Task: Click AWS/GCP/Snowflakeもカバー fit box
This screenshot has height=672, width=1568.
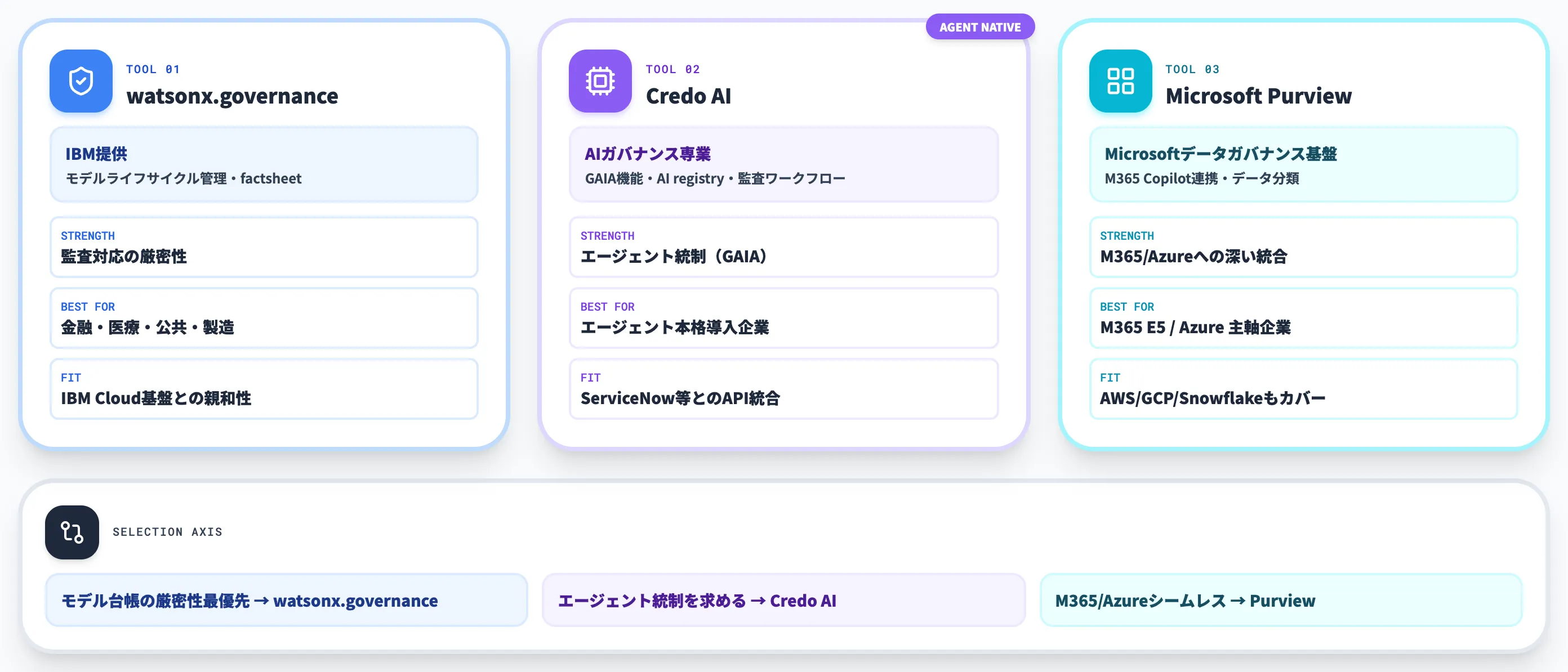Action: [x=1303, y=388]
